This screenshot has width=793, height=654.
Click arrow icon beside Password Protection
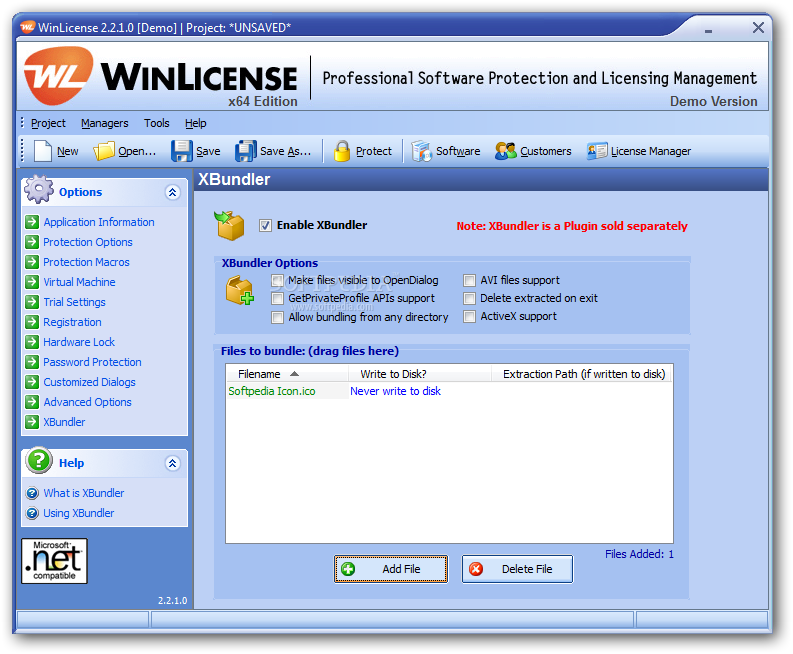pyautogui.click(x=32, y=362)
